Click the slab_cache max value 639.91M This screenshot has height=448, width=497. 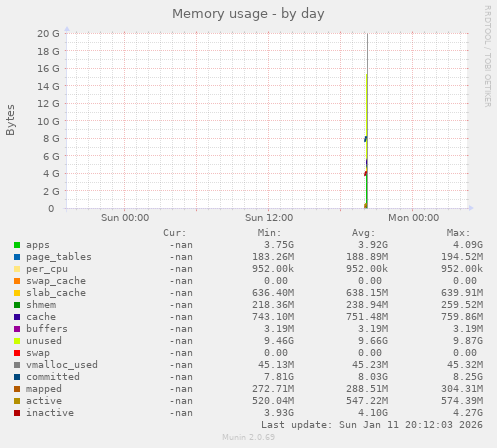(x=462, y=293)
